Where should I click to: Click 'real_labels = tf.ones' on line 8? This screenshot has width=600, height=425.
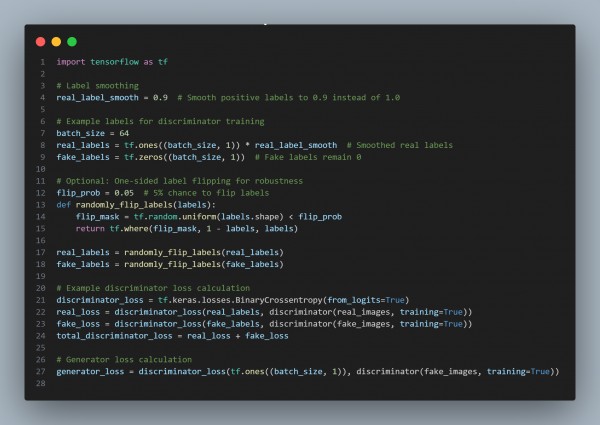coord(107,145)
